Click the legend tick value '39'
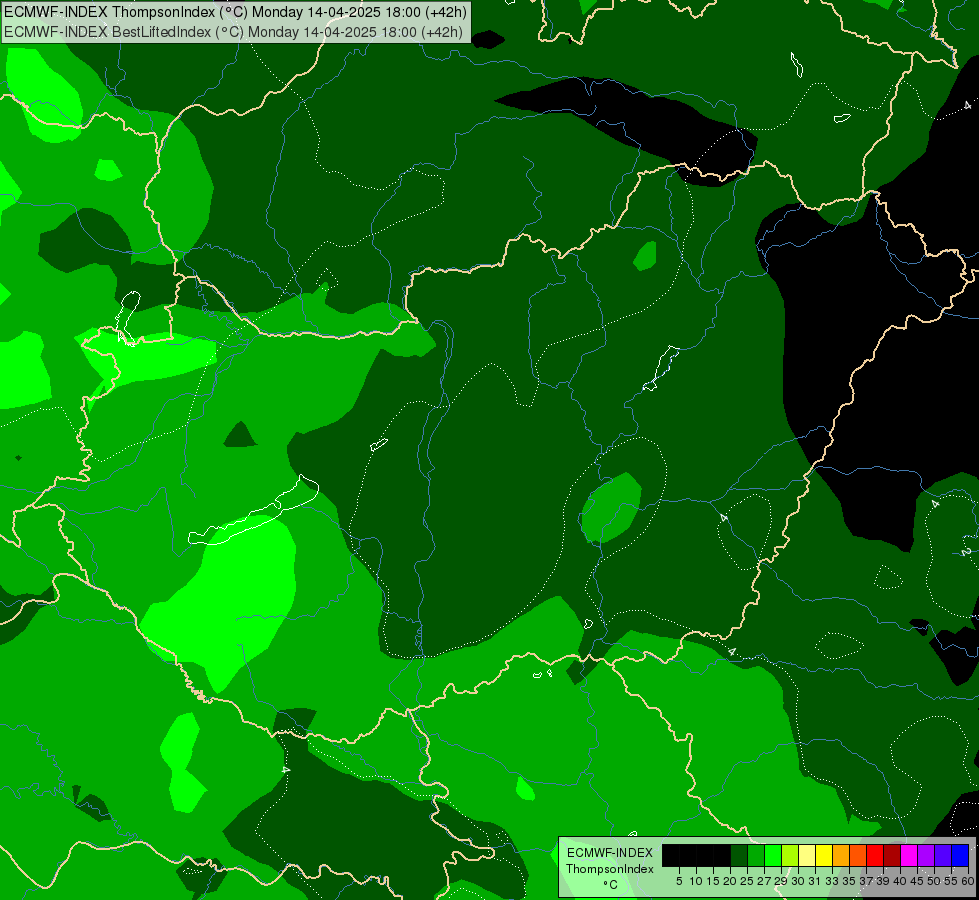The image size is (979, 900). [883, 881]
